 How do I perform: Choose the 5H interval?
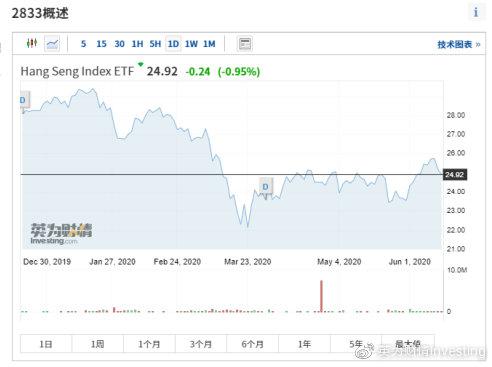155,44
